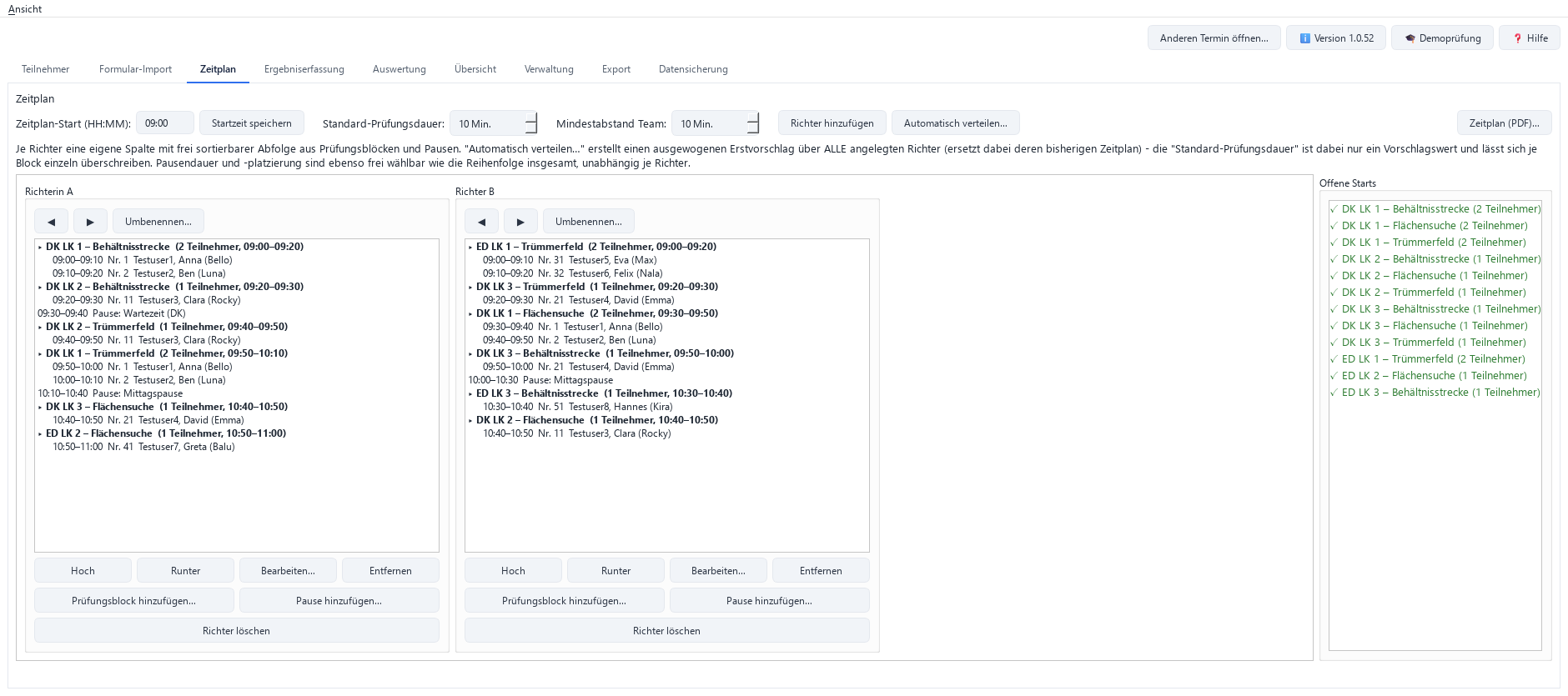Go to the Datensicherung tab

693,69
